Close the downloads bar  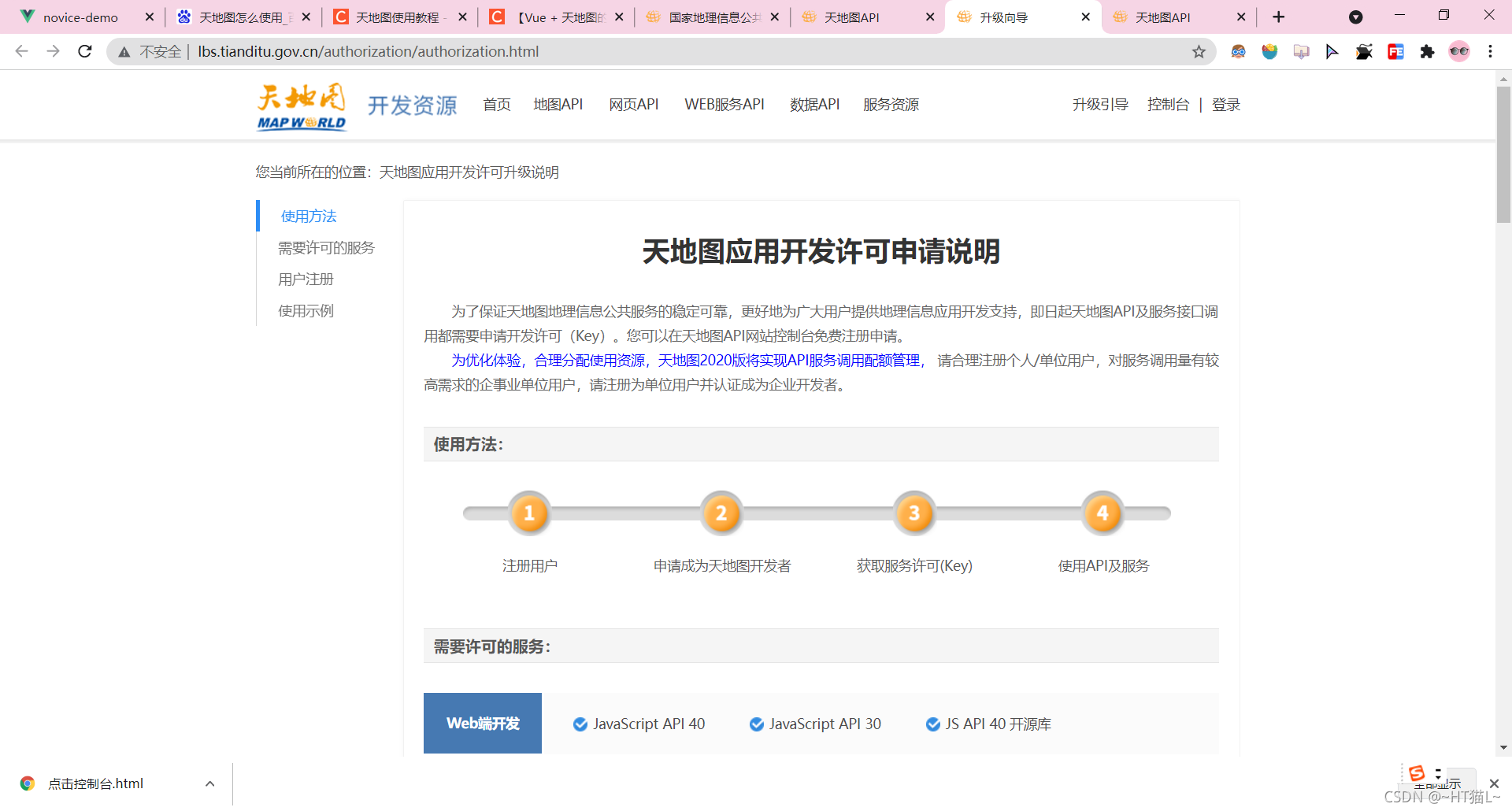1494,783
